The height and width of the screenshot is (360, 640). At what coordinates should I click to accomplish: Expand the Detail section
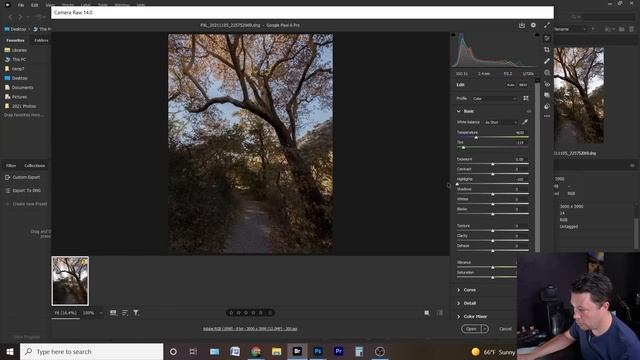[x=458, y=303]
